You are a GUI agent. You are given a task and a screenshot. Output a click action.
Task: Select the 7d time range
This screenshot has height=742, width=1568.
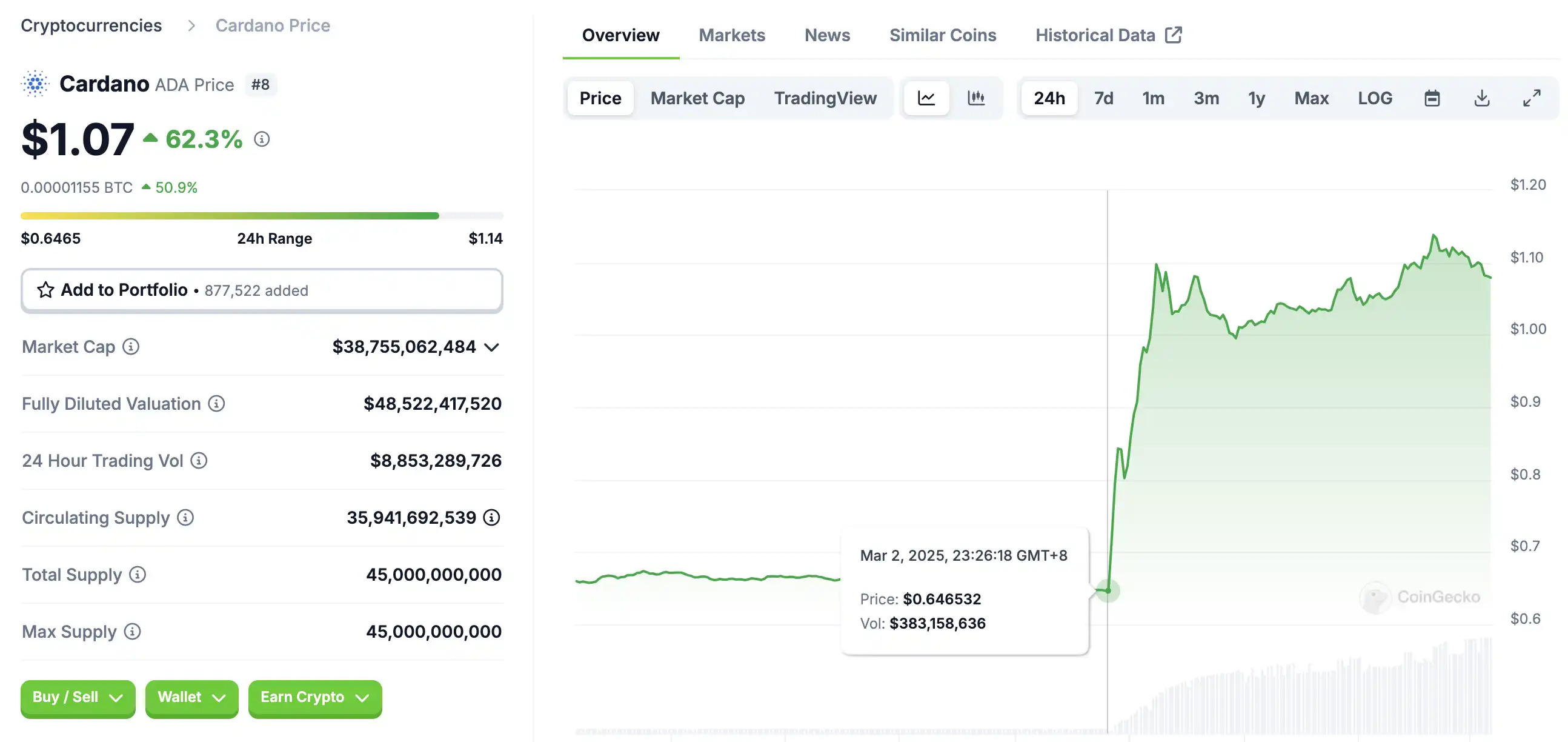click(x=1103, y=98)
